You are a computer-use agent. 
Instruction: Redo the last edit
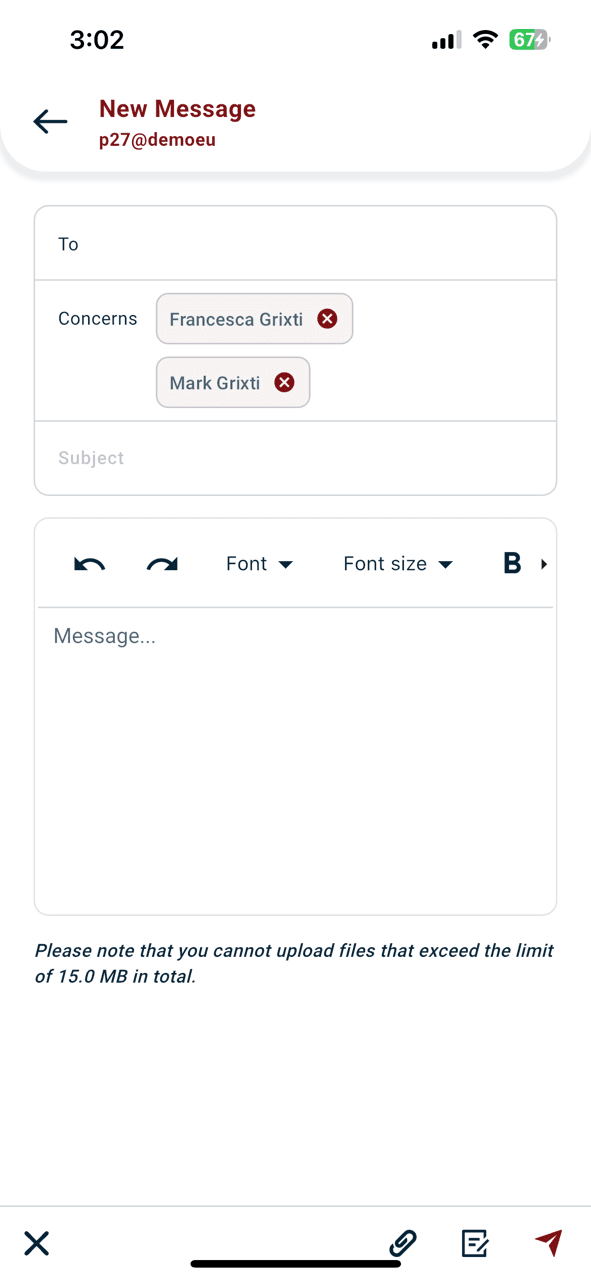coord(162,564)
